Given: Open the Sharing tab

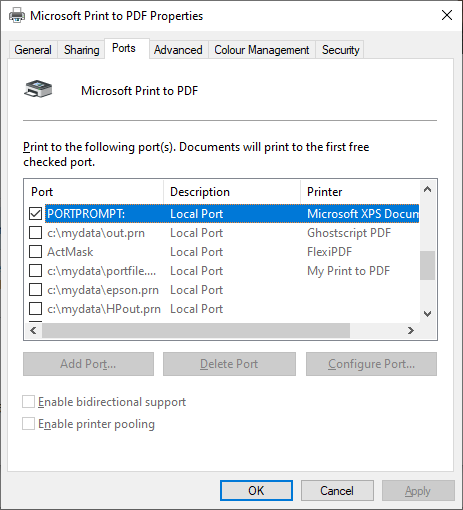Looking at the screenshot, I should (82, 50).
